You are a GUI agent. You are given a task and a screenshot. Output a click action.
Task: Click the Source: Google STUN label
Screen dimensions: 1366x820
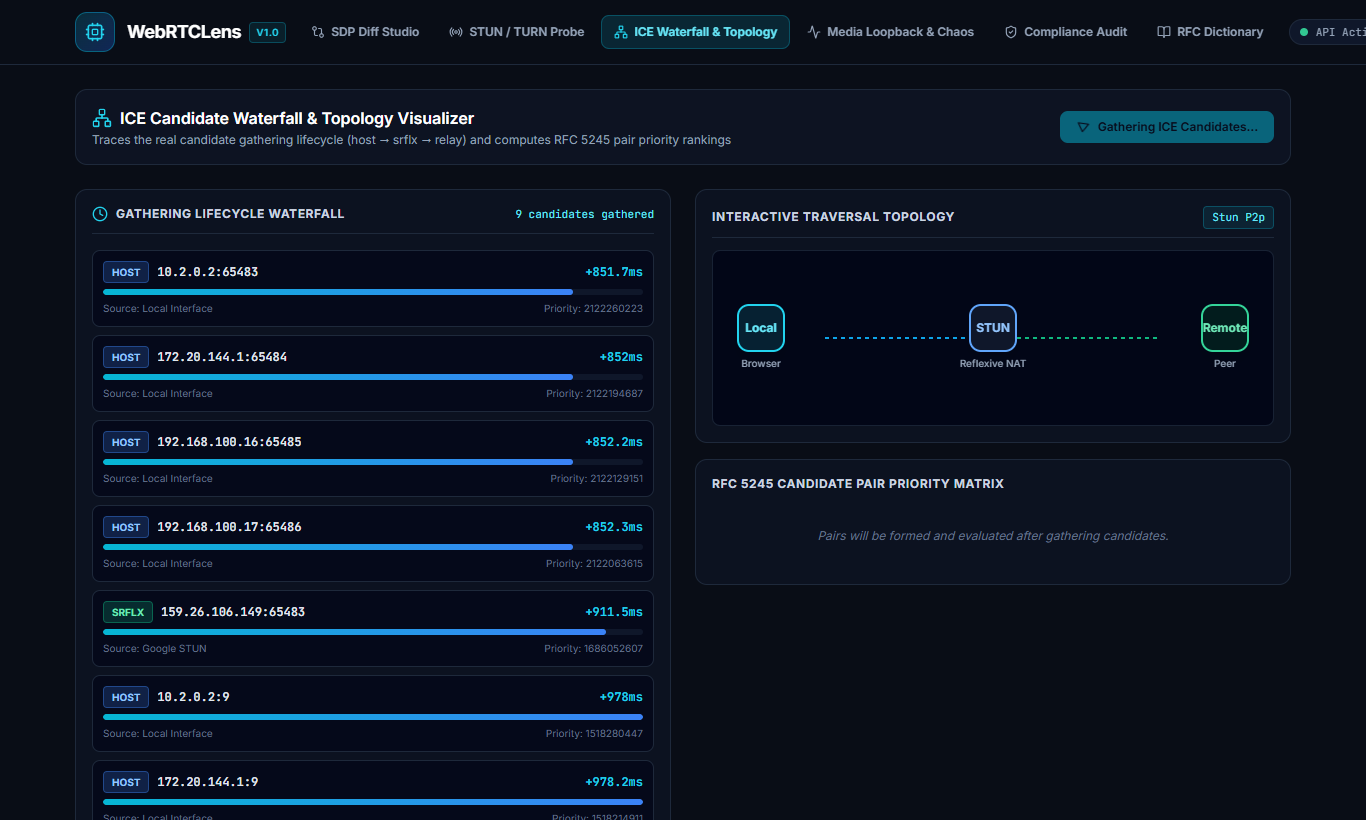(x=155, y=649)
